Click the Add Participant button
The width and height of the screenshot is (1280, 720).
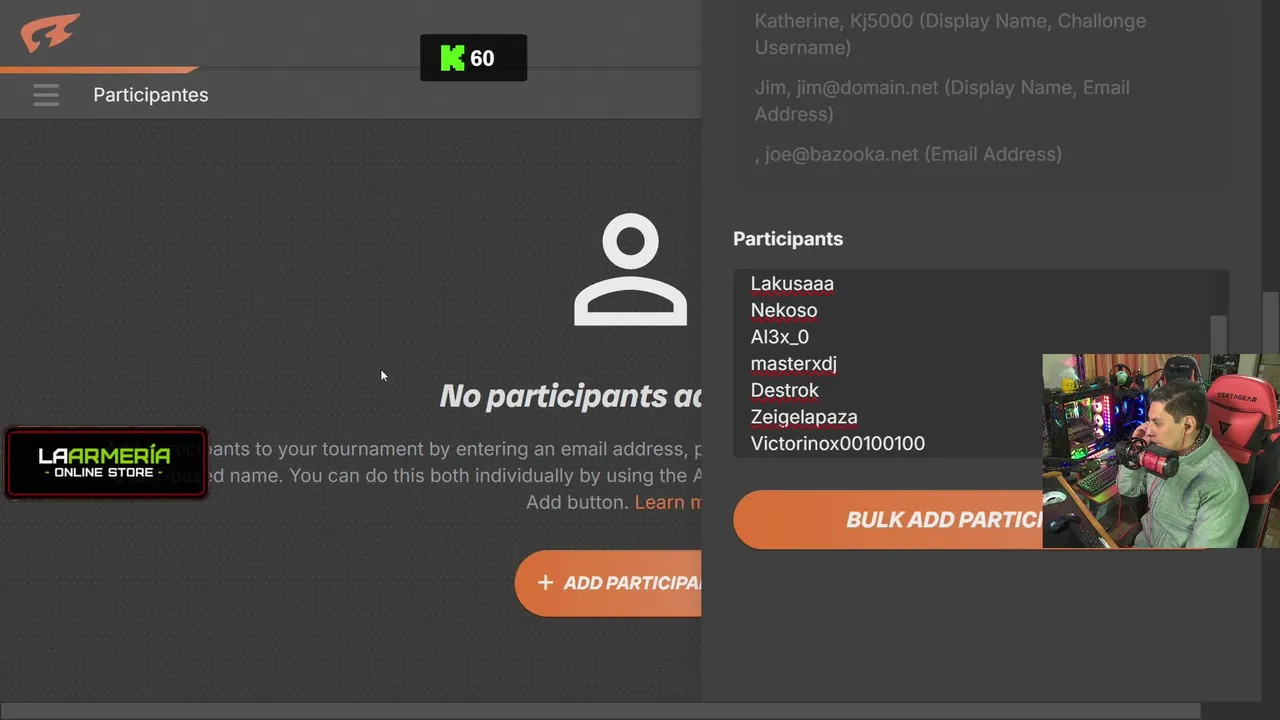tap(608, 583)
